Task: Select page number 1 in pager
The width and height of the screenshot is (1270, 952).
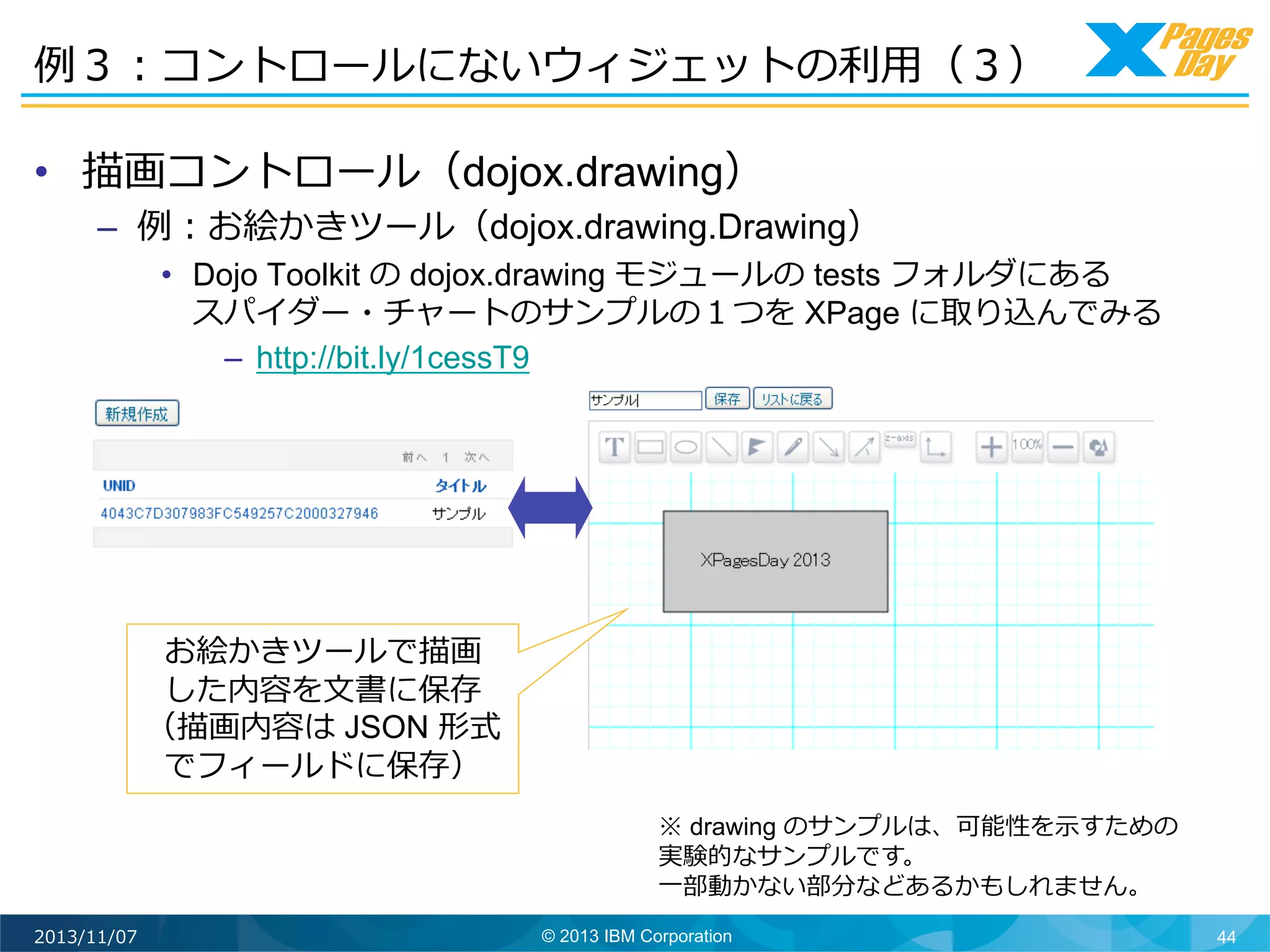Action: 445,457
